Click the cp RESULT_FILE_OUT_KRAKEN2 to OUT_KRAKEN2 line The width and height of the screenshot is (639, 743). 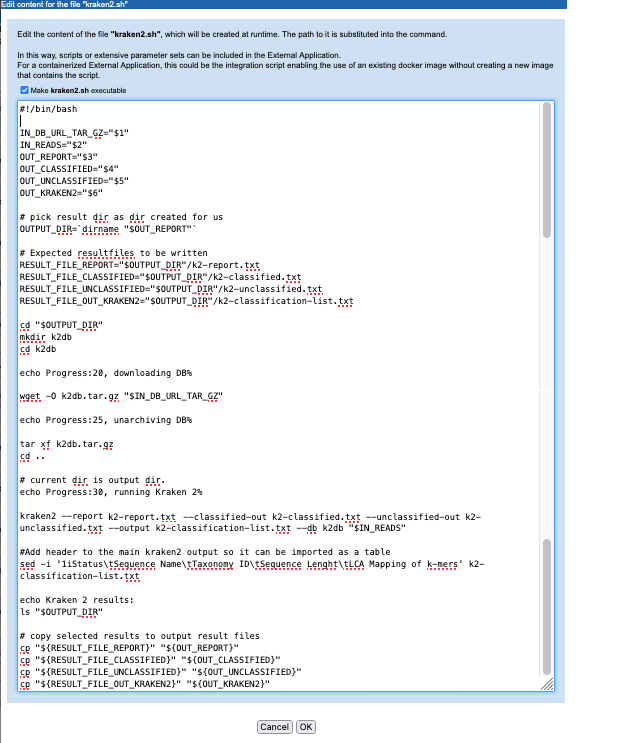144,684
